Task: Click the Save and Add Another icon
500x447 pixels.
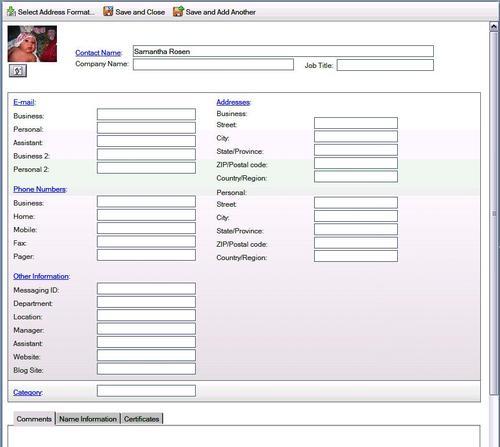Action: 178,11
